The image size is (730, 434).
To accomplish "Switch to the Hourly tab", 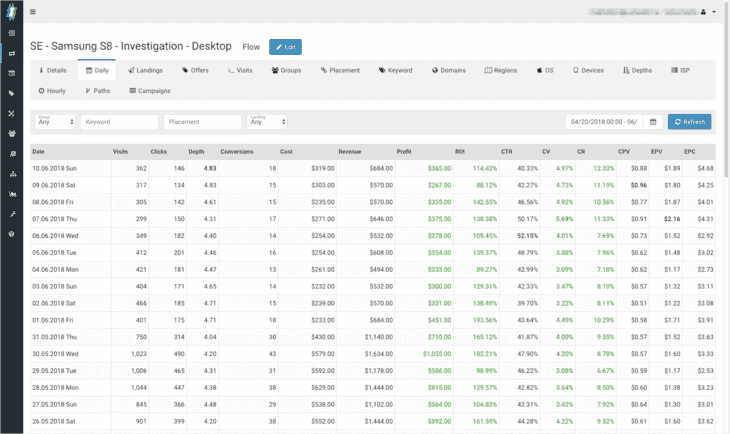I will (x=52, y=91).
